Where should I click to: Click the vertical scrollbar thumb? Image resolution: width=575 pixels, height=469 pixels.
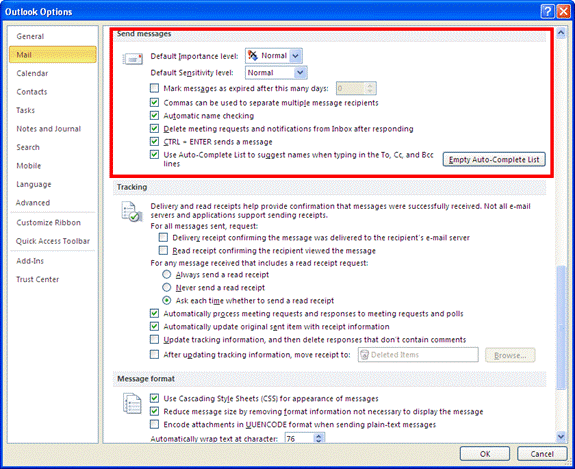coord(561,327)
